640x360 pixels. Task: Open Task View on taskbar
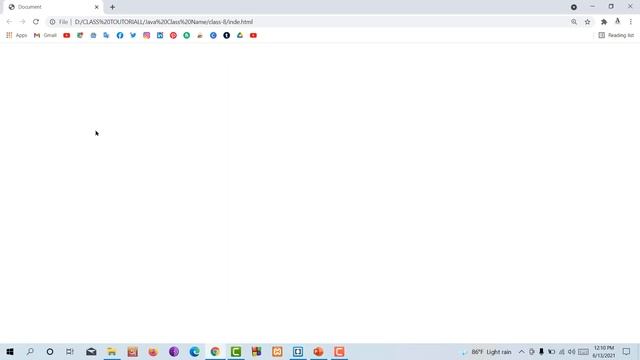pos(70,351)
